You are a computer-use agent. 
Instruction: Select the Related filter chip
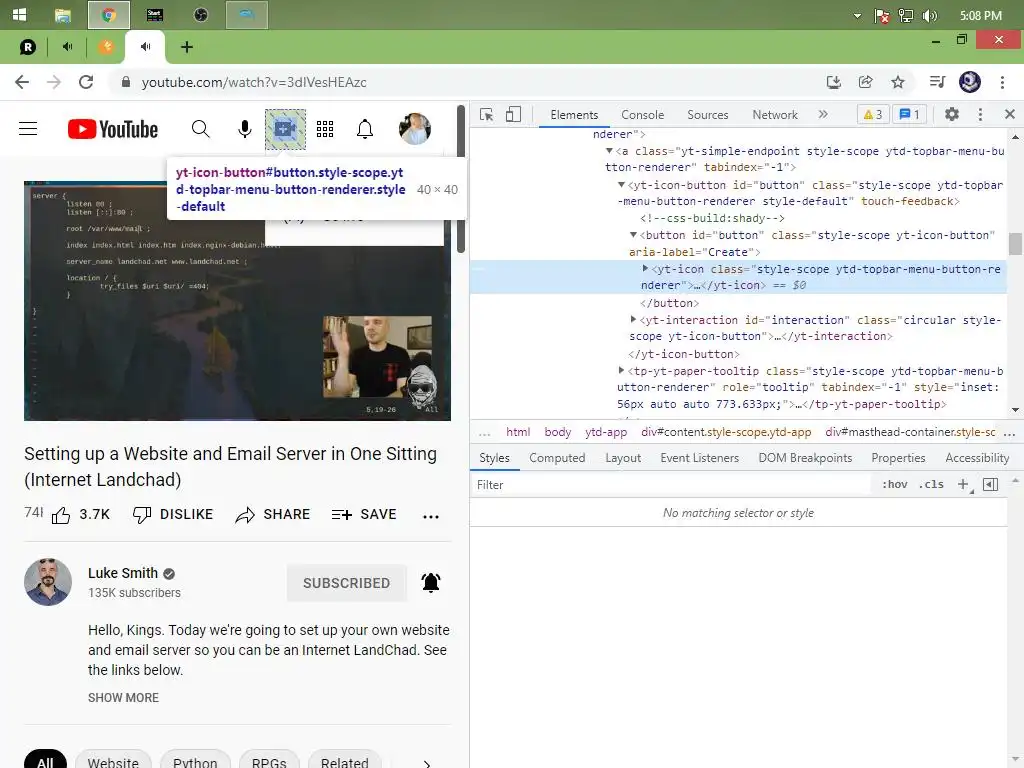[x=344, y=761]
